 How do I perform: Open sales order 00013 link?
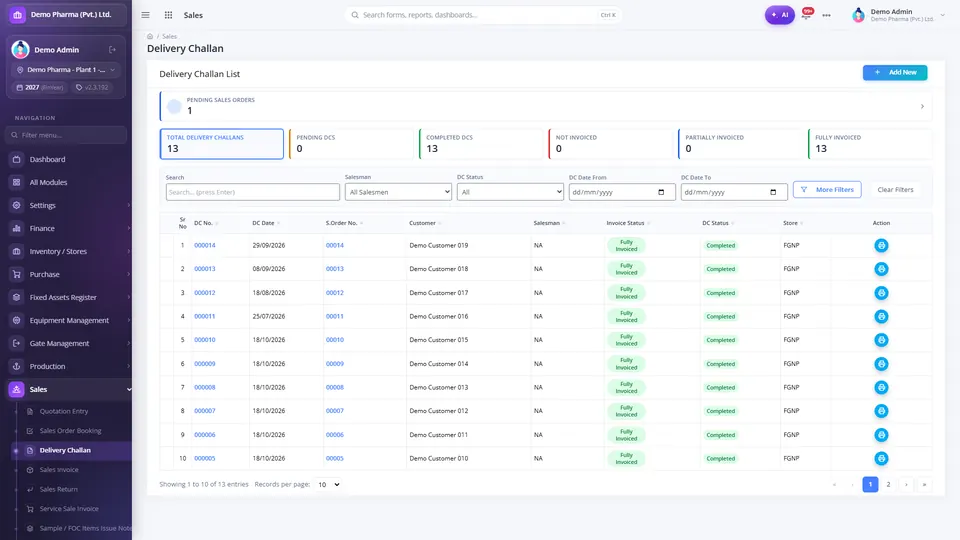[335, 269]
